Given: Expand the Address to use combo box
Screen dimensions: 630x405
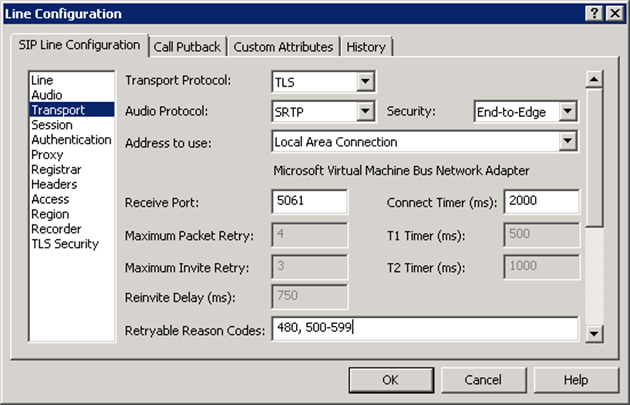Looking at the screenshot, I should pyautogui.click(x=568, y=142).
